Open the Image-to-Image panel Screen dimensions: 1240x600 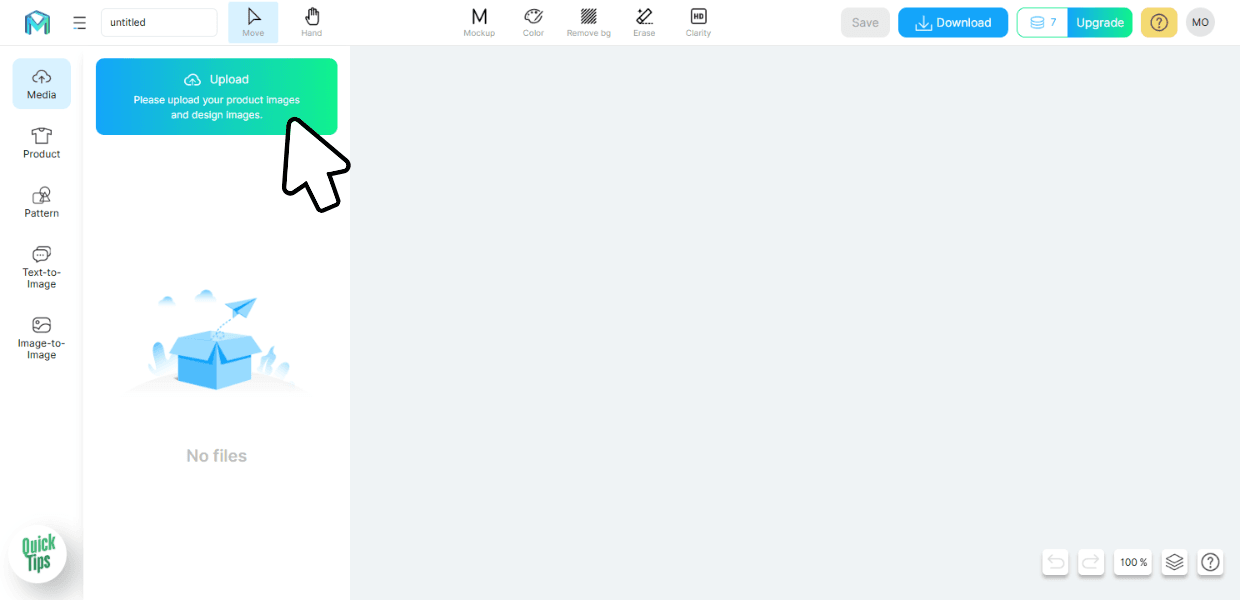point(42,338)
